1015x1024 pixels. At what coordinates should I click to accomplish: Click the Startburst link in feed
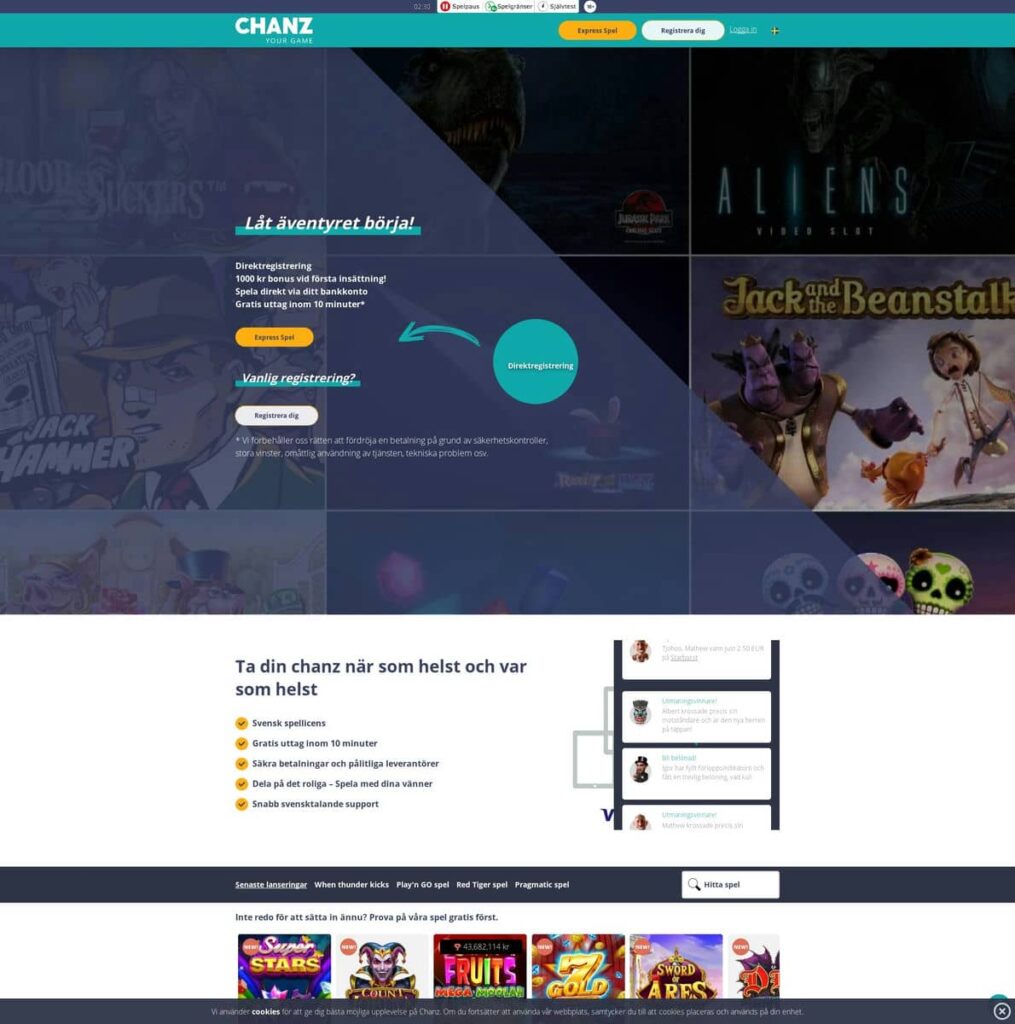point(684,658)
